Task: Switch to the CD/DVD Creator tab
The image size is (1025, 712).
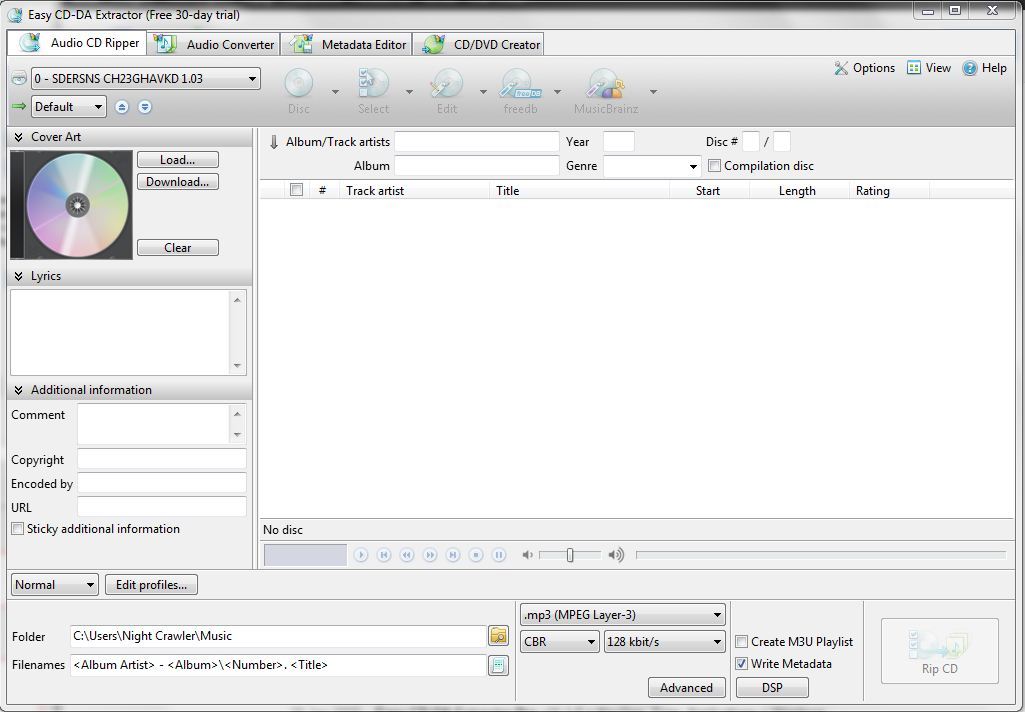Action: 479,44
